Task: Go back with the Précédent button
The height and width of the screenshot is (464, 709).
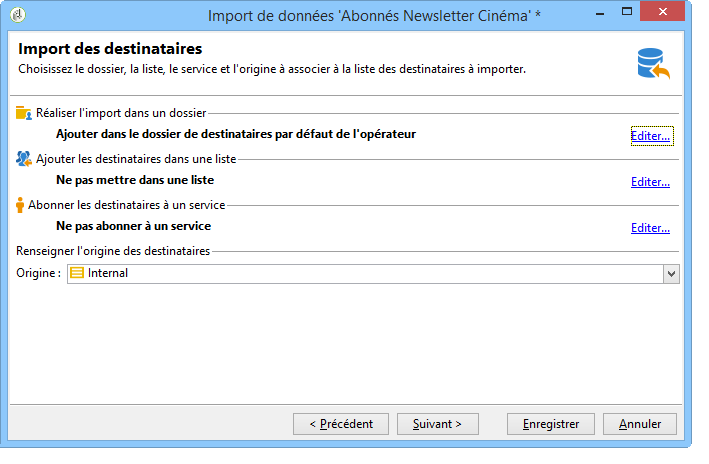Action: [341, 424]
